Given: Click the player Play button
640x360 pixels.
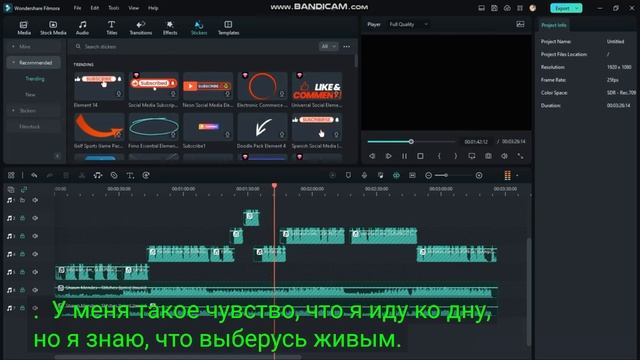Looking at the screenshot, I should pos(388,156).
